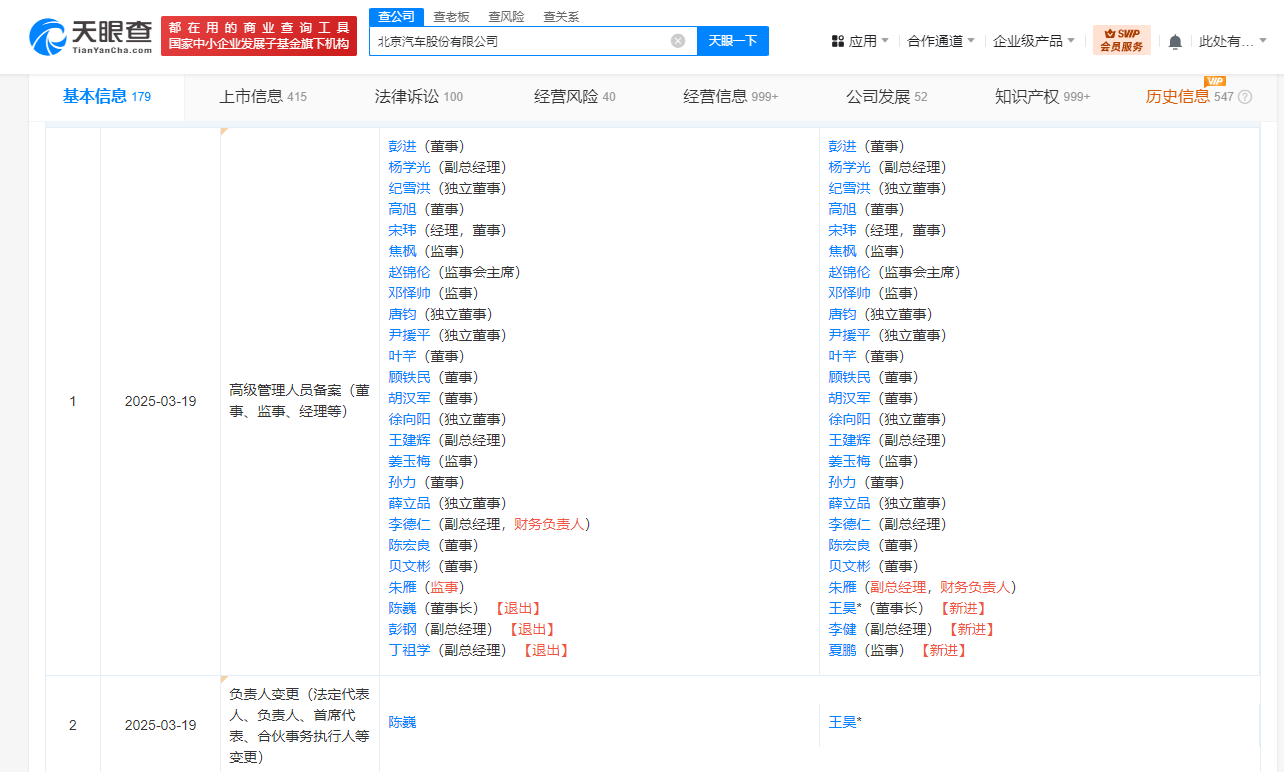Image resolution: width=1284 pixels, height=772 pixels.
Task: Open 彭进 in the before-change column
Action: tap(403, 146)
